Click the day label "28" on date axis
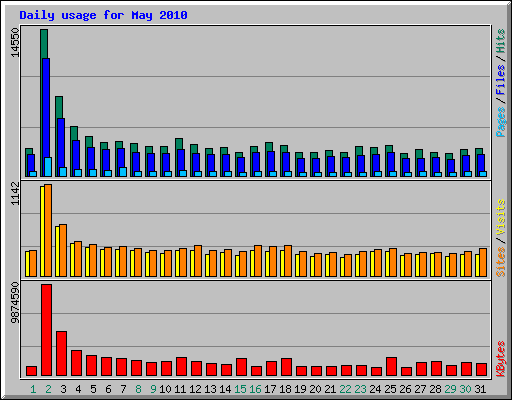The height and width of the screenshot is (400, 512). click(435, 389)
